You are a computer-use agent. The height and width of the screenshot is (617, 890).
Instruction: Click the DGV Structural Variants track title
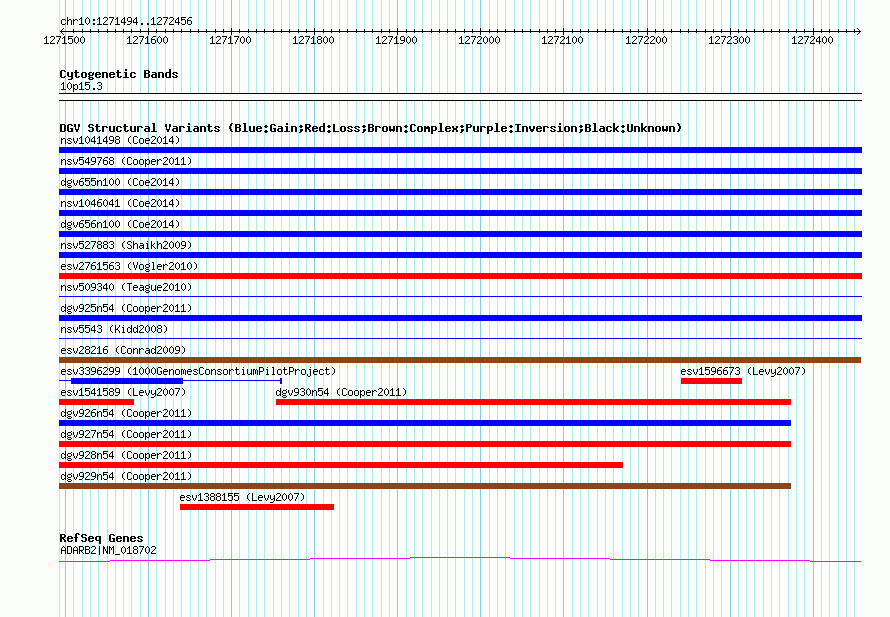[371, 128]
